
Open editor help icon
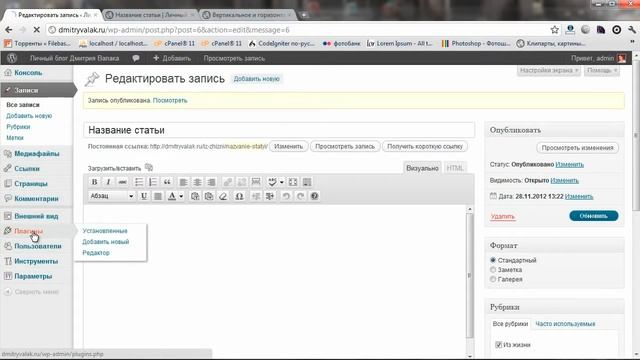pyautogui.click(x=314, y=196)
